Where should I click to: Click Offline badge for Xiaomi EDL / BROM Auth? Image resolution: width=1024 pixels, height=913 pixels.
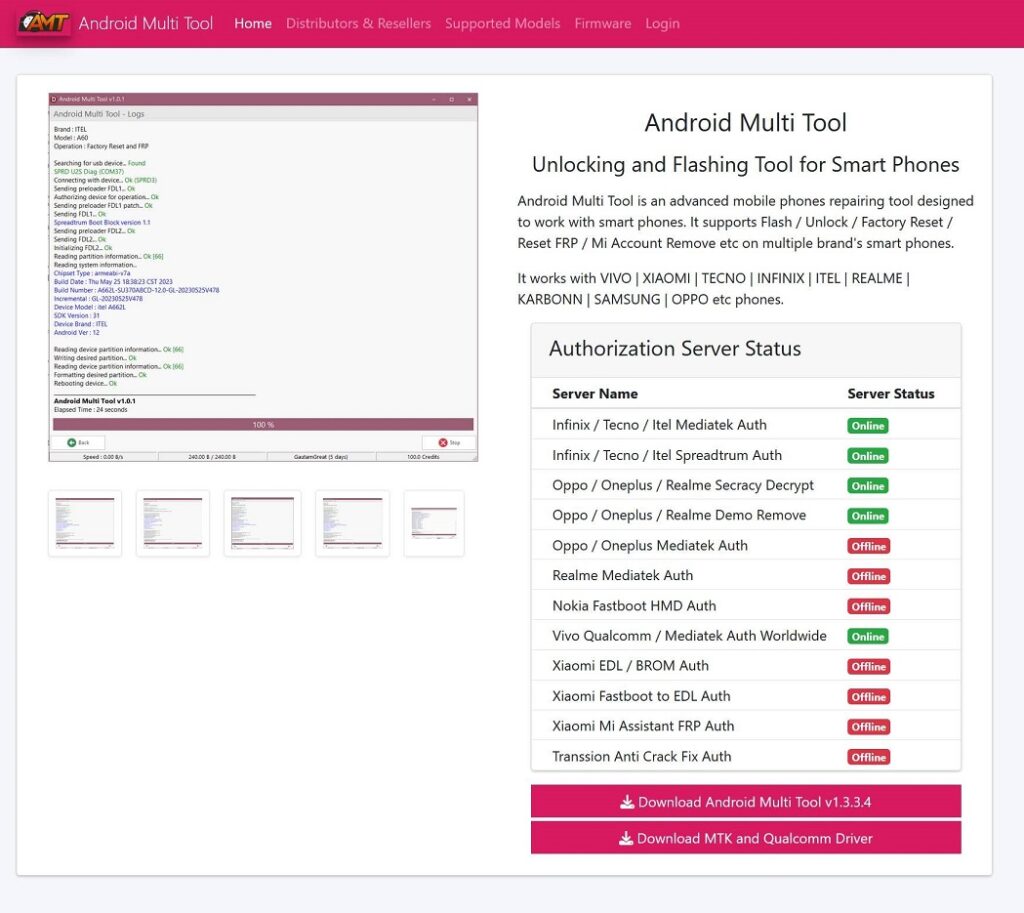click(869, 666)
